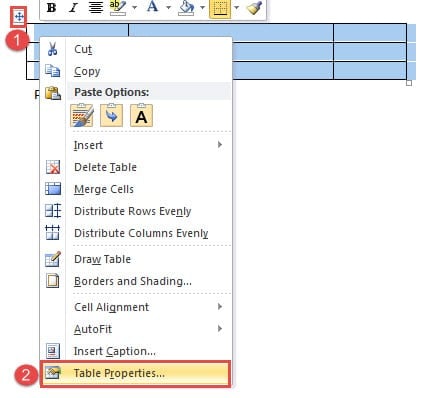Image resolution: width=435 pixels, height=398 pixels.
Task: Open Borders and Shading dialog
Action: tap(136, 281)
